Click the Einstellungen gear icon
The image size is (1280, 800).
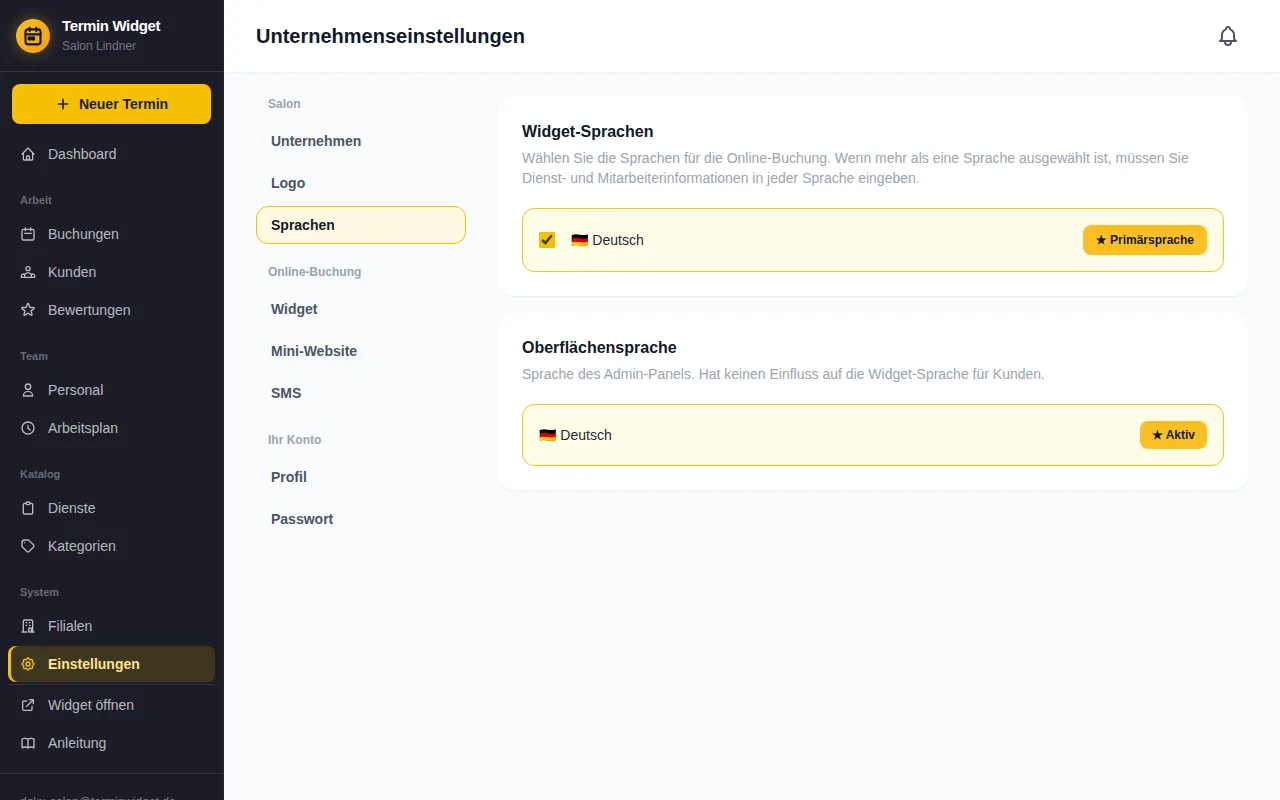tap(28, 664)
